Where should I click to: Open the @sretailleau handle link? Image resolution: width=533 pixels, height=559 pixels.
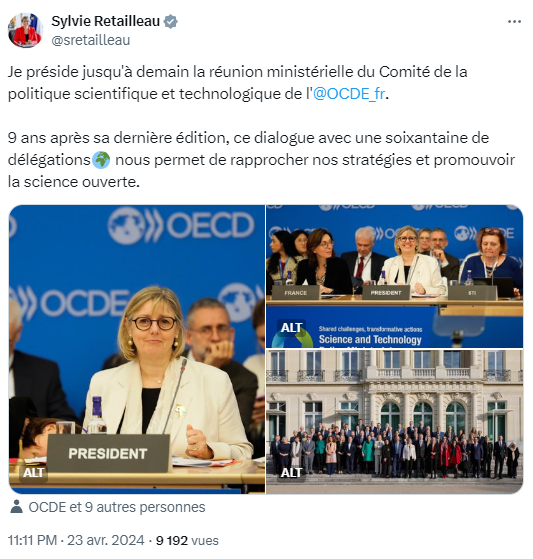tap(91, 40)
